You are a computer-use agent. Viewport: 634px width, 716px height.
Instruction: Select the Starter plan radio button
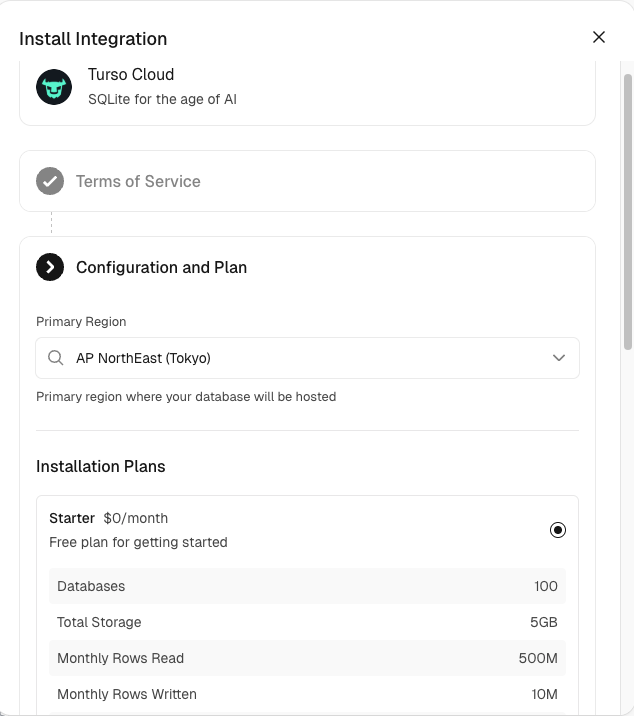pos(558,530)
